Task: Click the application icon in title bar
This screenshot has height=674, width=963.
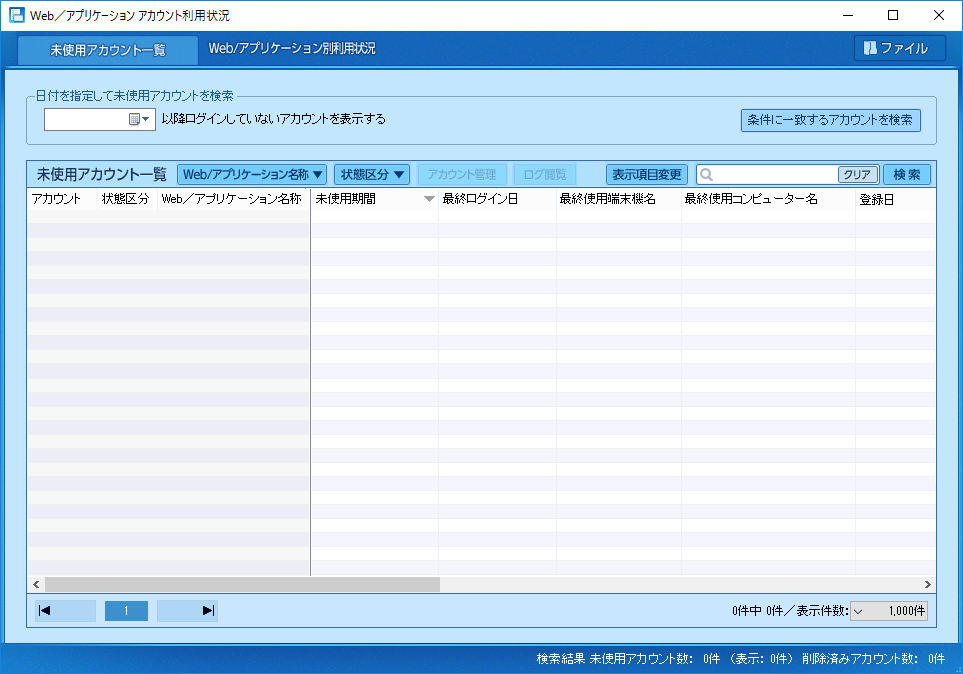Action: (x=17, y=15)
